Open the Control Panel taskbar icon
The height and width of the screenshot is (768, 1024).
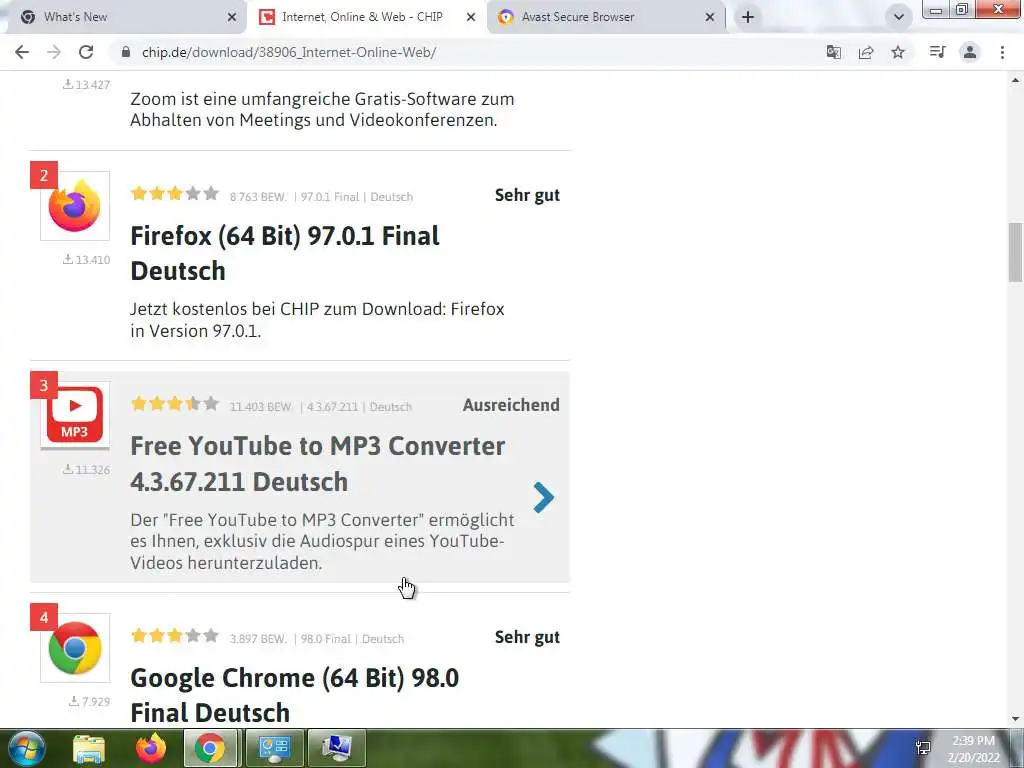pyautogui.click(x=274, y=748)
